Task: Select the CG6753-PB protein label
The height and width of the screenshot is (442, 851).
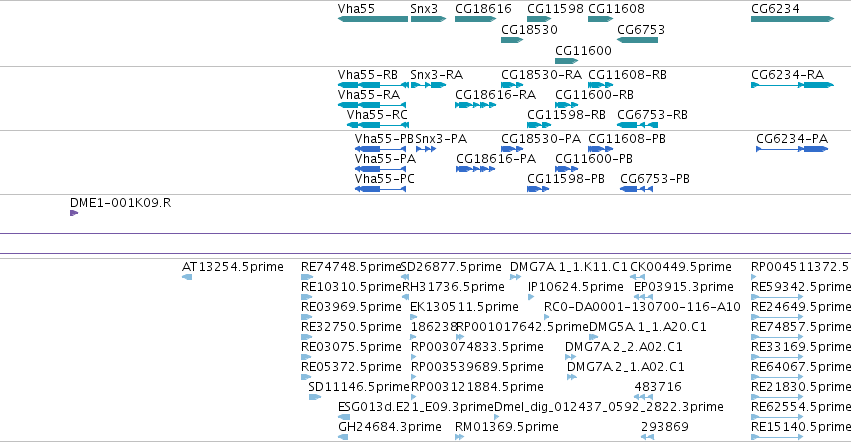Action: tap(655, 179)
